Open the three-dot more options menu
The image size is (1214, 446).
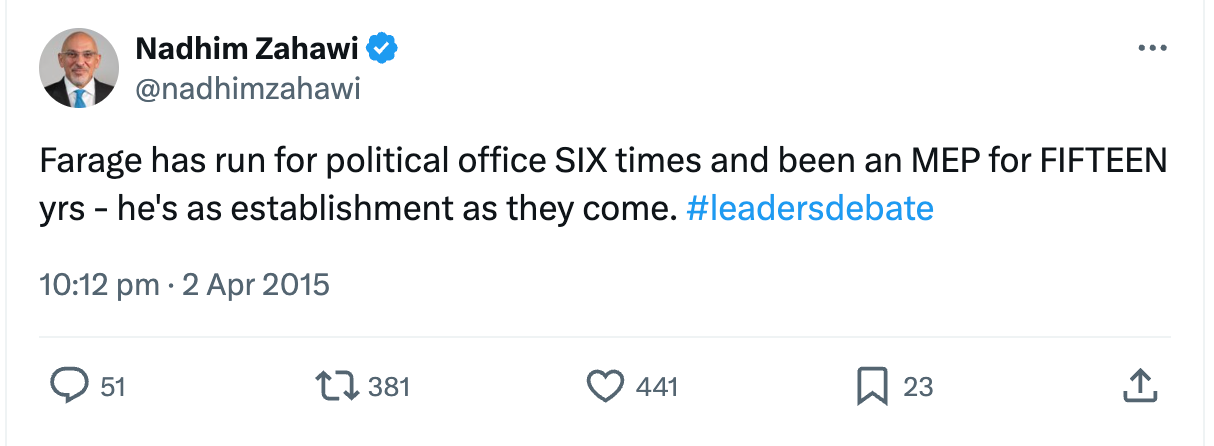pos(1152,49)
